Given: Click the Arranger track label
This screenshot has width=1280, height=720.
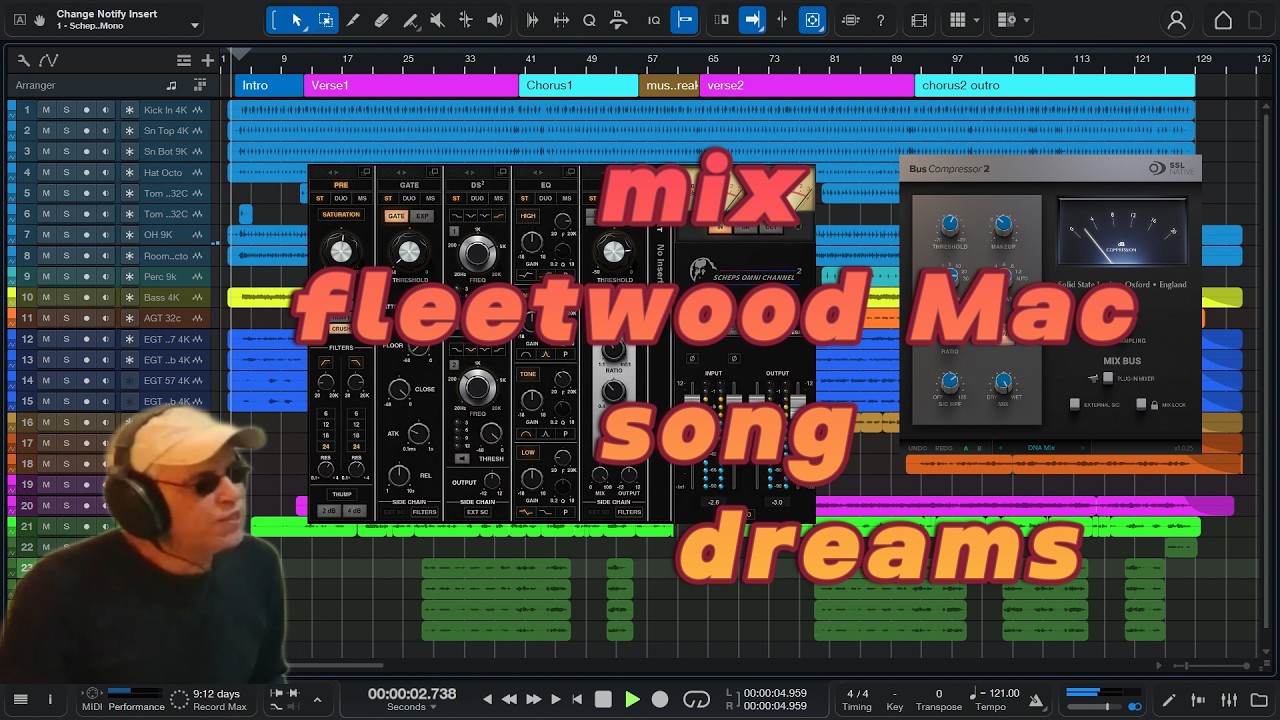Looking at the screenshot, I should coord(36,85).
